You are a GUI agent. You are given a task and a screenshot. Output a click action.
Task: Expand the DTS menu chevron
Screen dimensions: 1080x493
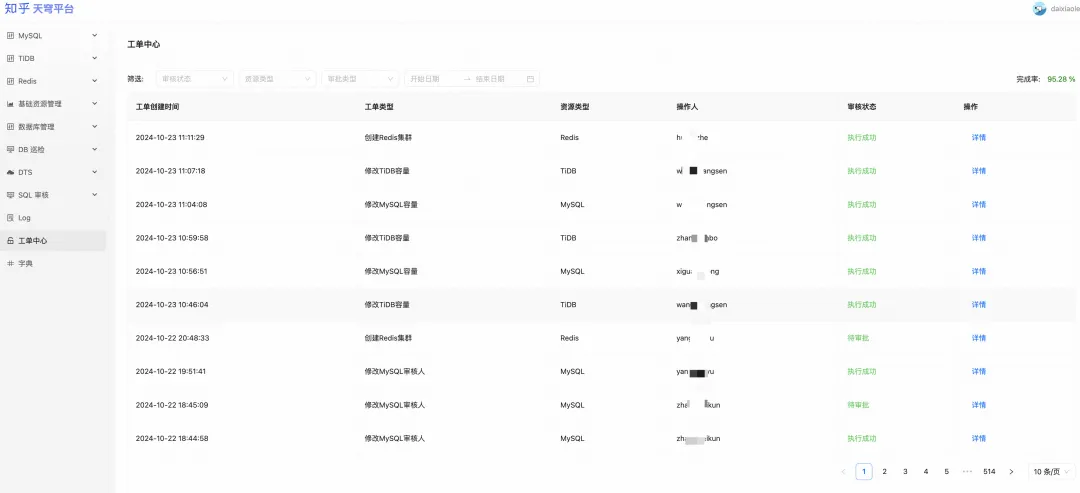[94, 171]
